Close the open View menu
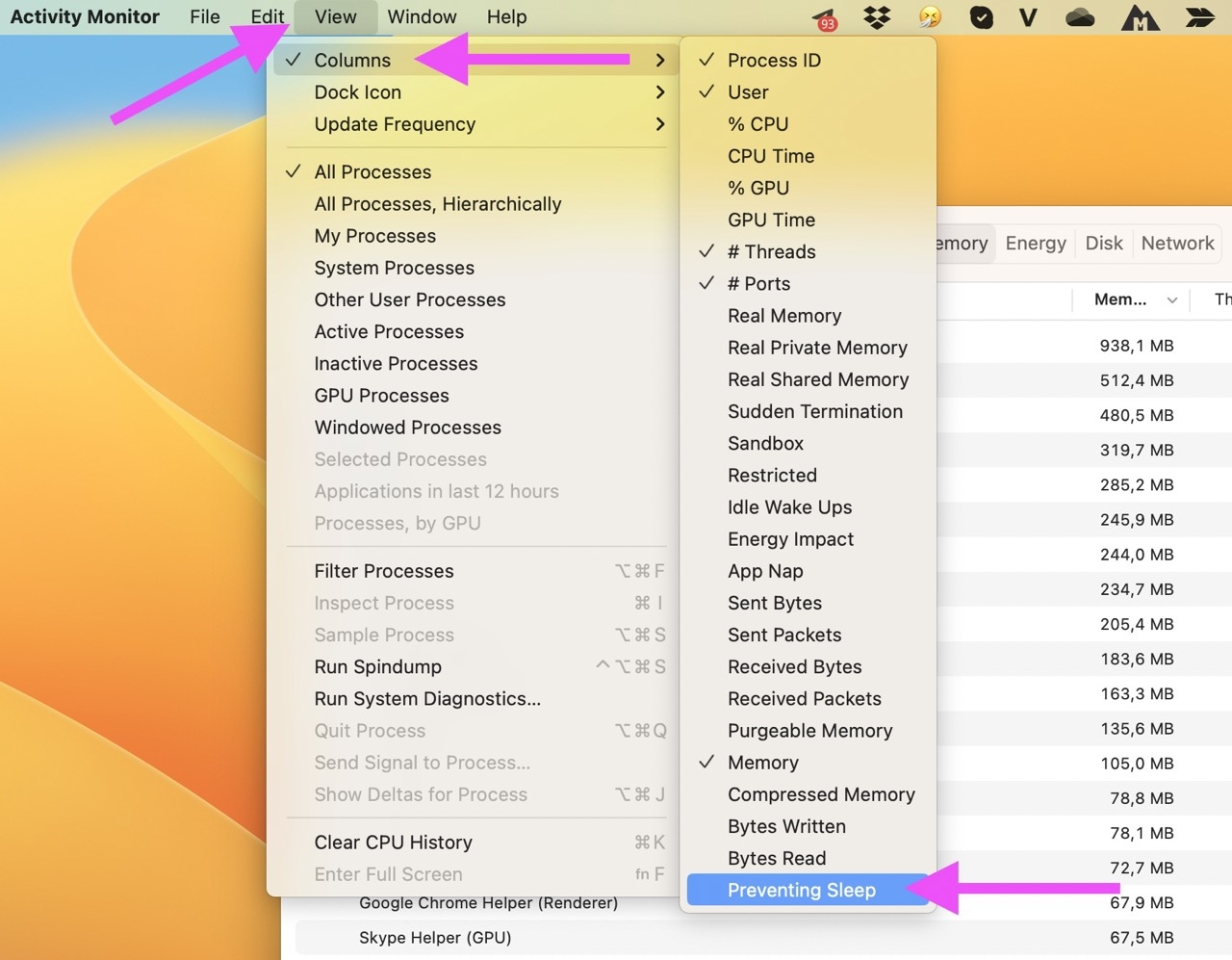 [x=335, y=16]
